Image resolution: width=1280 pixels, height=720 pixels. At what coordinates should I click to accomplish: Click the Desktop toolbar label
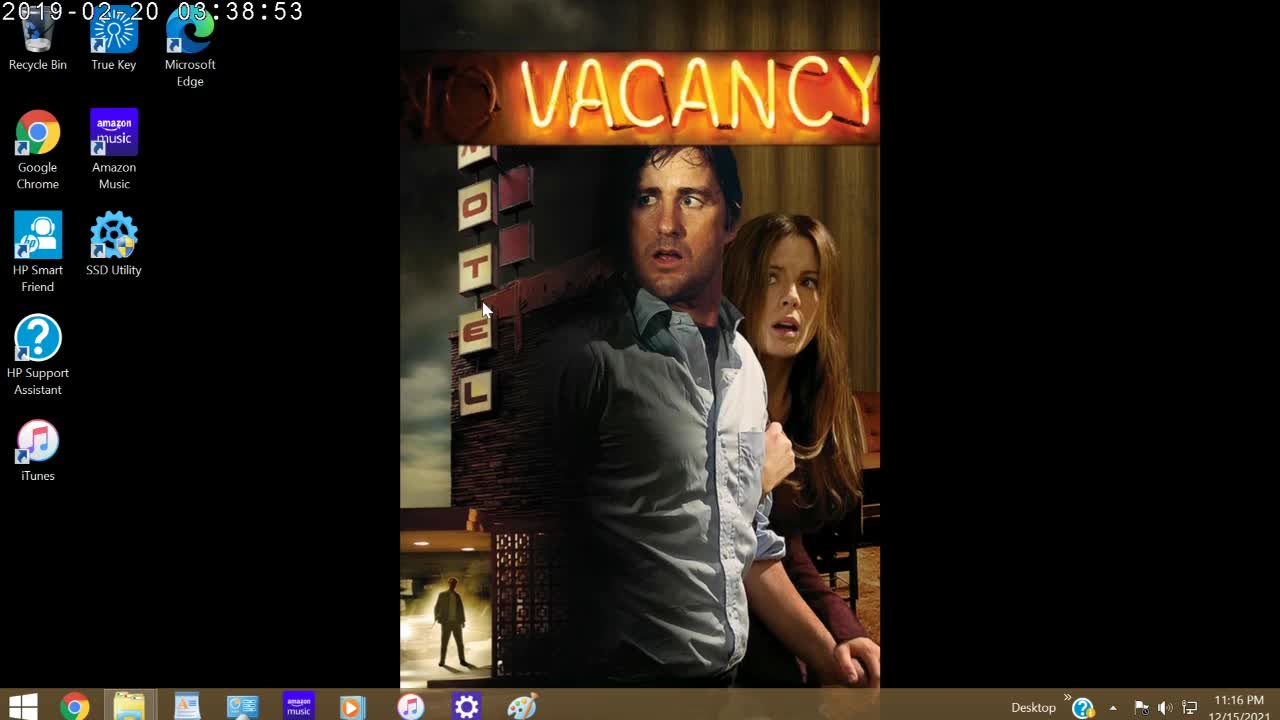[1033, 707]
